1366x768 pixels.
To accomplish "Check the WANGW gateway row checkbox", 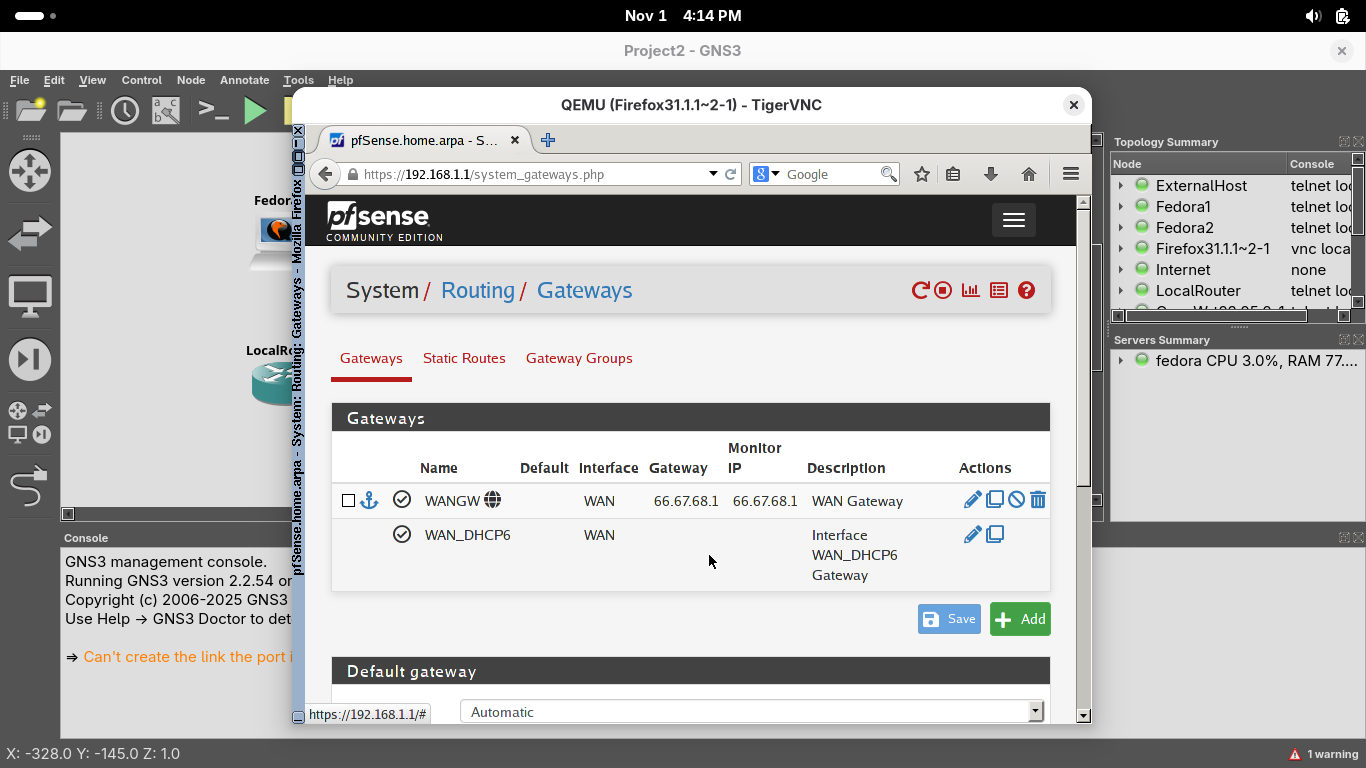I will 348,501.
